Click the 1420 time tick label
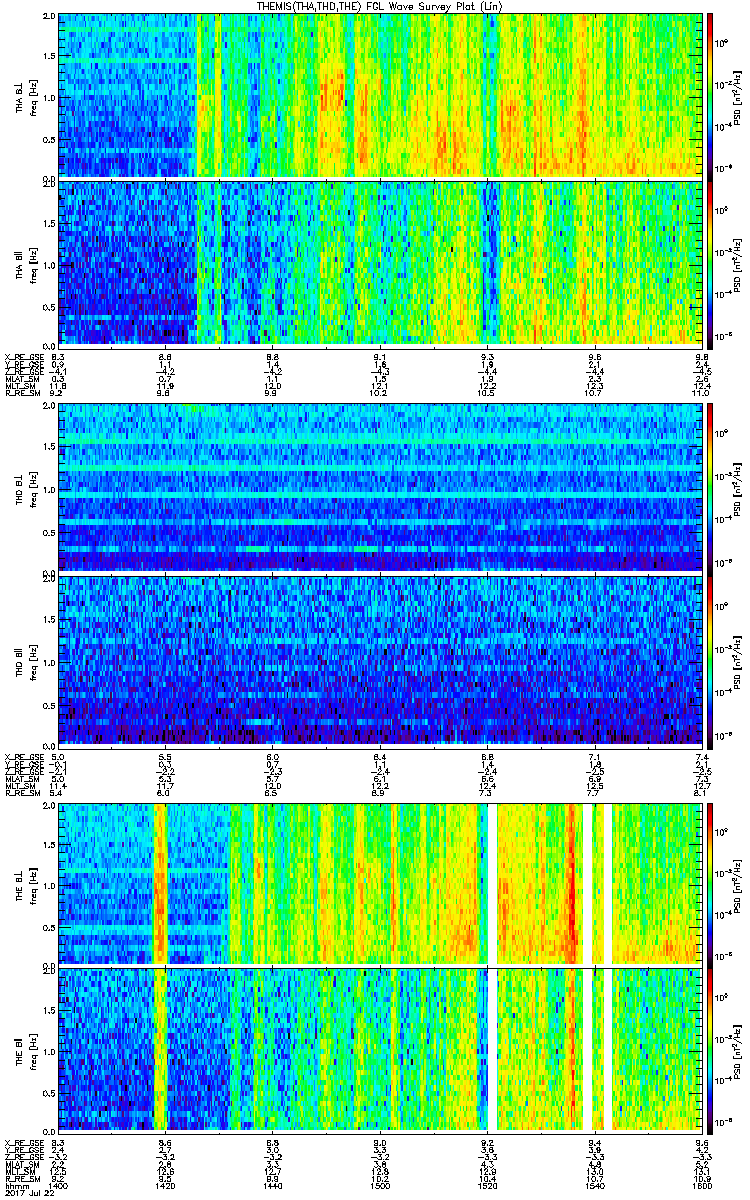Image resolution: width=750 pixels, height=1200 pixels. [165, 1184]
